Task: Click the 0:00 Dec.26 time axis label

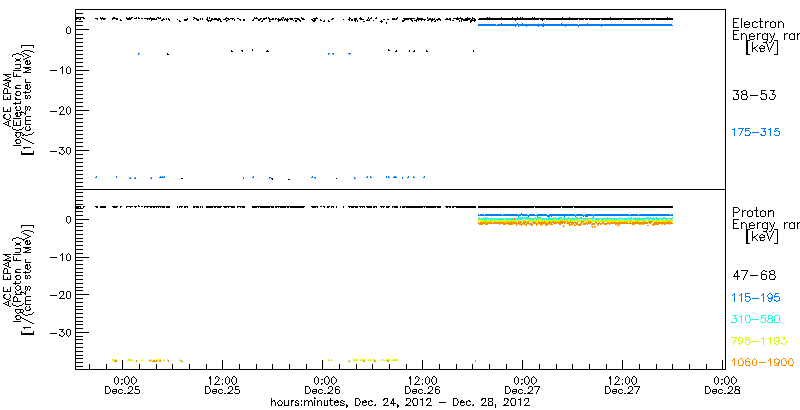Action: 322,386
